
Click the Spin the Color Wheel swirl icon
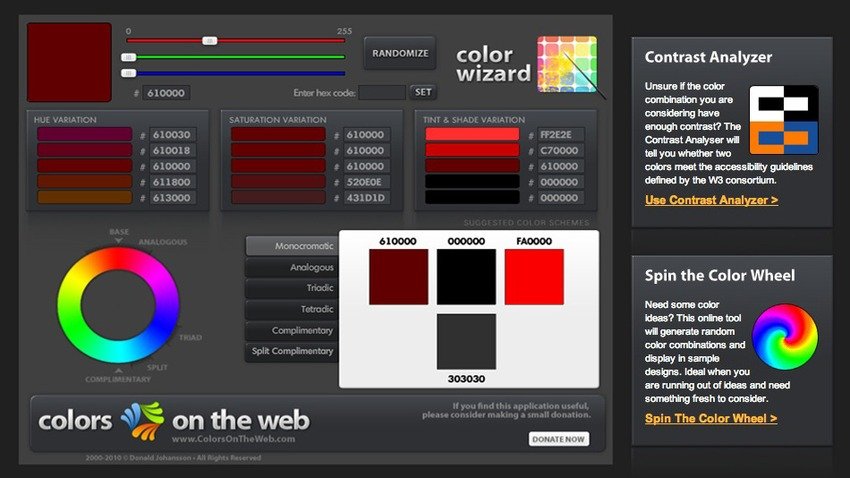785,336
